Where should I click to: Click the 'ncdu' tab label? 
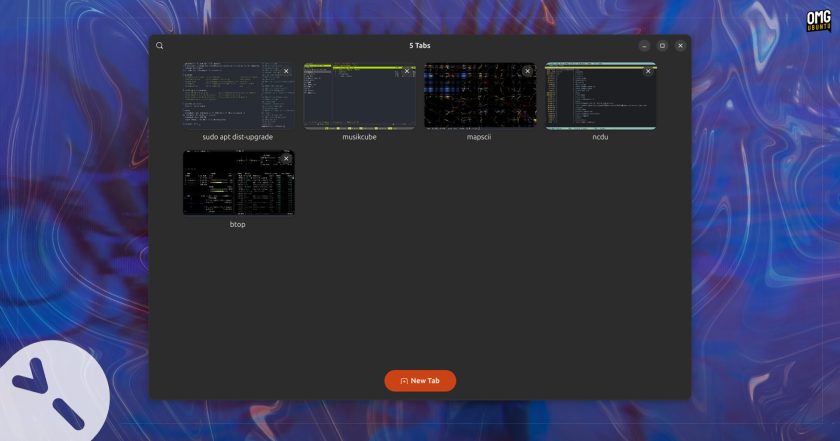(600, 137)
